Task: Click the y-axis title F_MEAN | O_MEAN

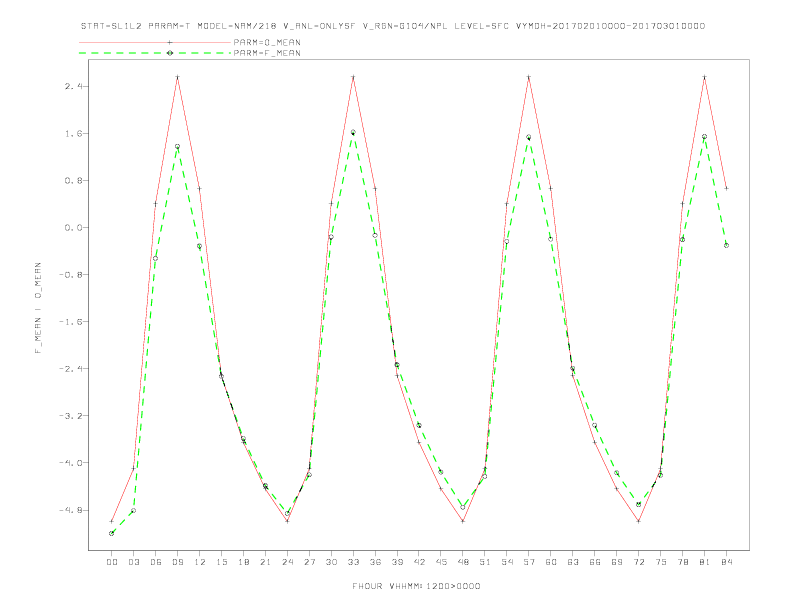Action: [38, 308]
